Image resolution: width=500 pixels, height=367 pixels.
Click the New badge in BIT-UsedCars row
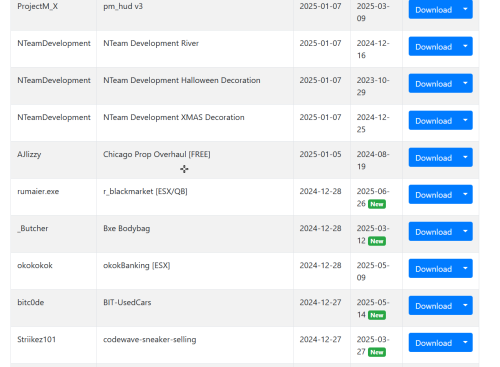click(377, 315)
